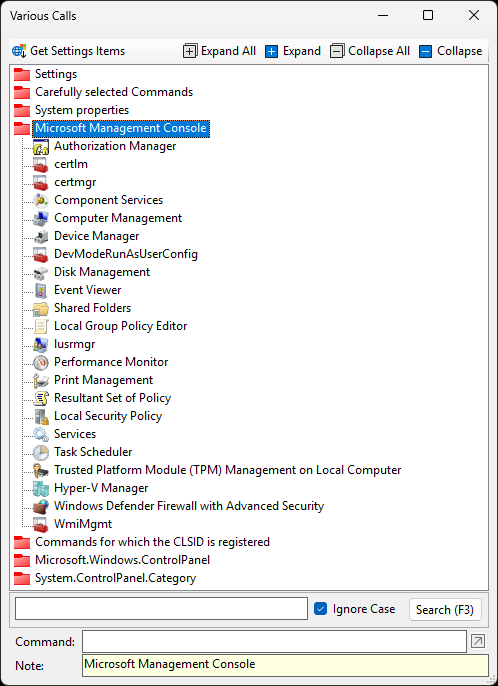This screenshot has width=498, height=686.
Task: Select the Component Services entry
Action: pyautogui.click(x=109, y=200)
